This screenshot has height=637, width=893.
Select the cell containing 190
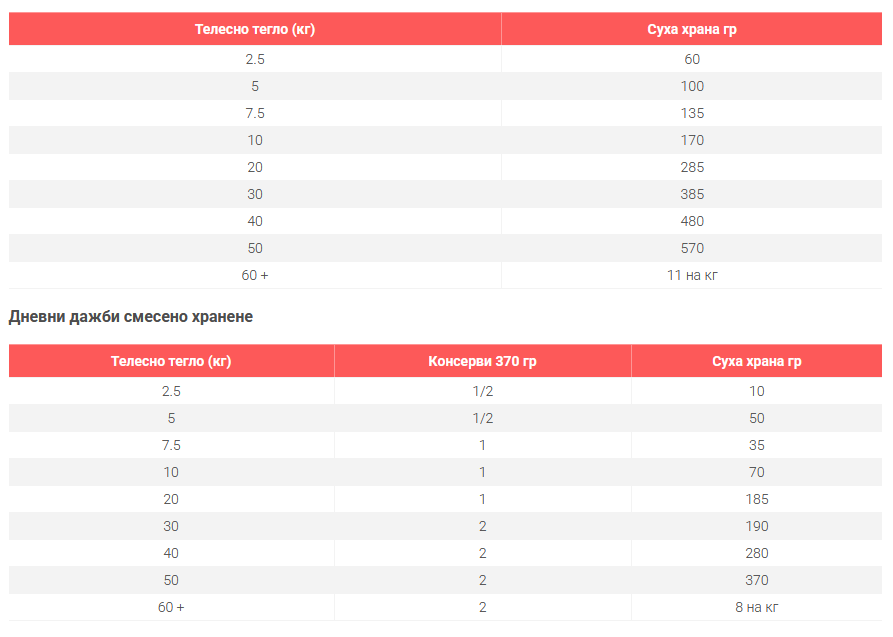756,526
